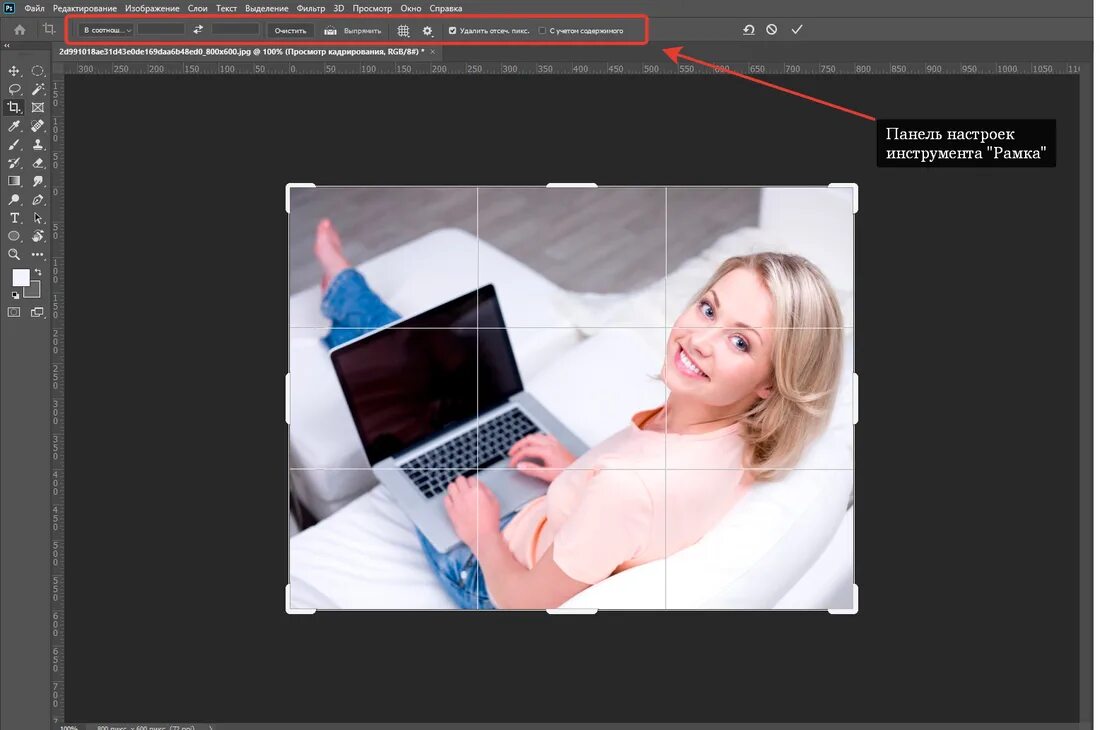Open the Edit Toolbar three-dots menu

coord(38,255)
